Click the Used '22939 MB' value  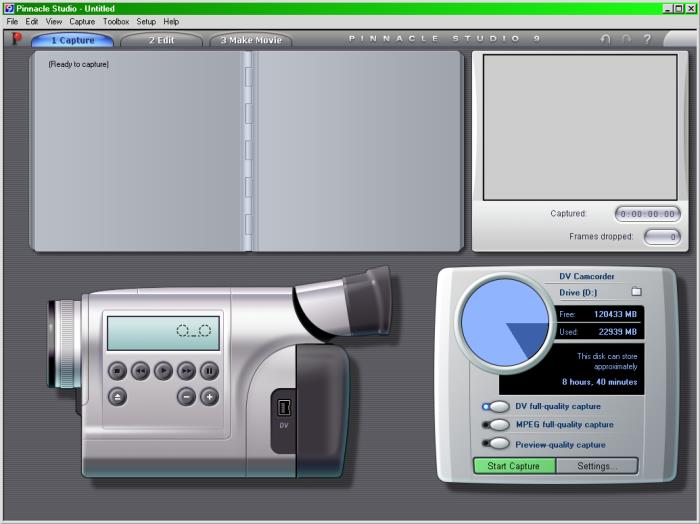tap(617, 332)
